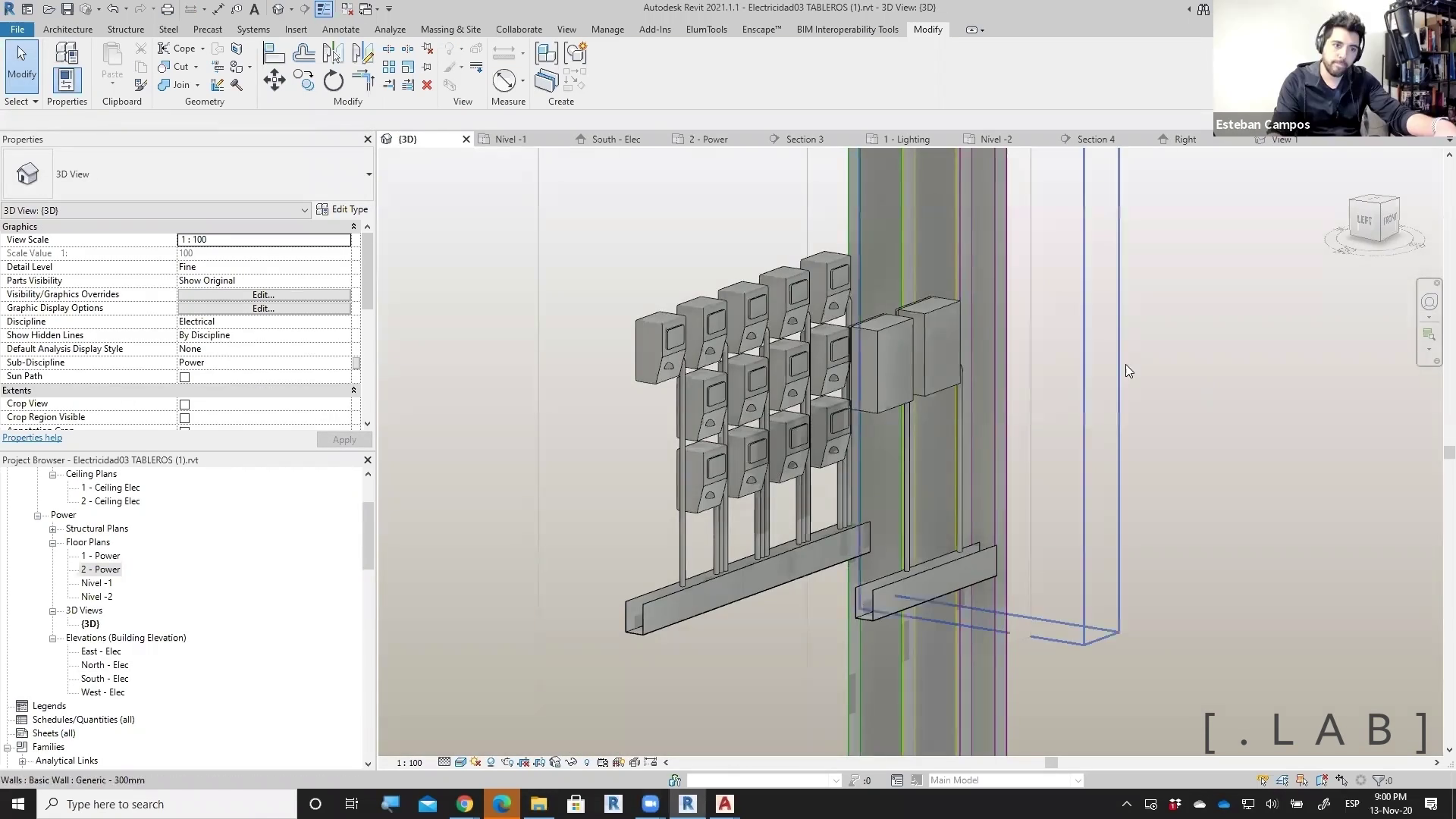Enable the Sun Path checkbox

click(184, 377)
